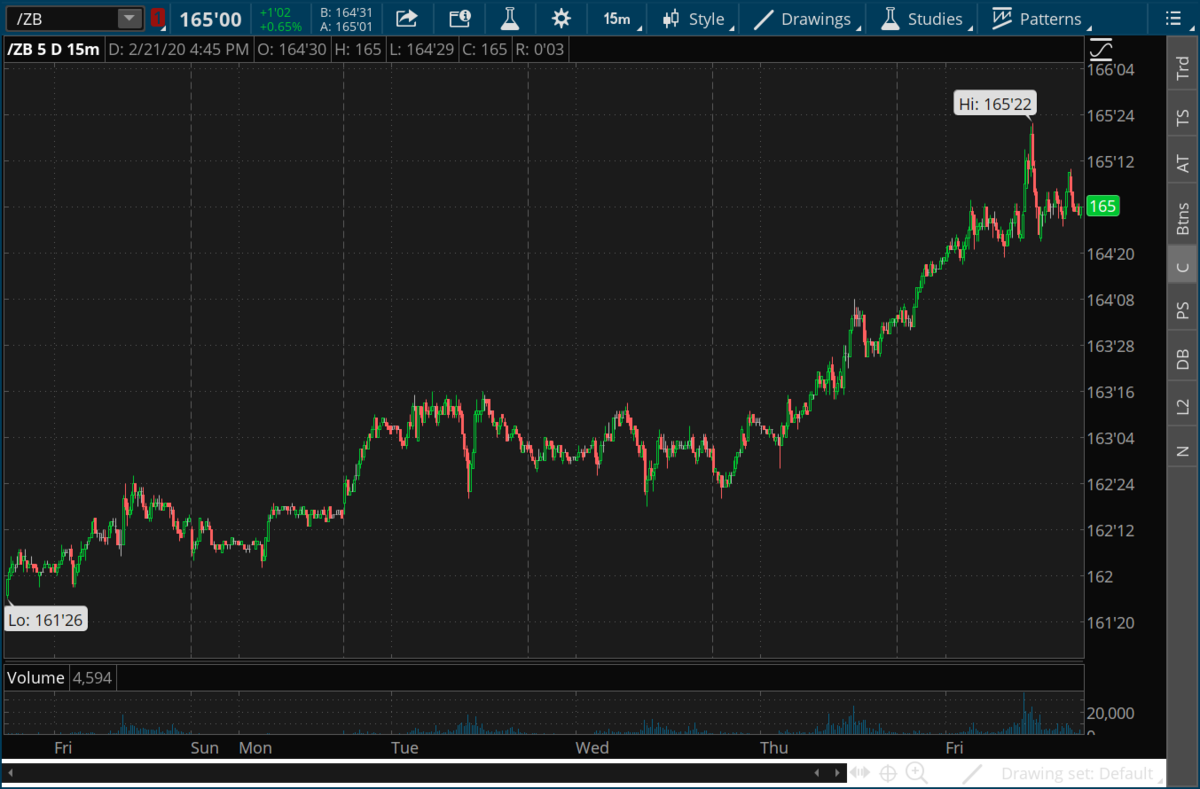1200x789 pixels.
Task: Click scrollbar right arrow near zoom icons
Action: (838, 773)
